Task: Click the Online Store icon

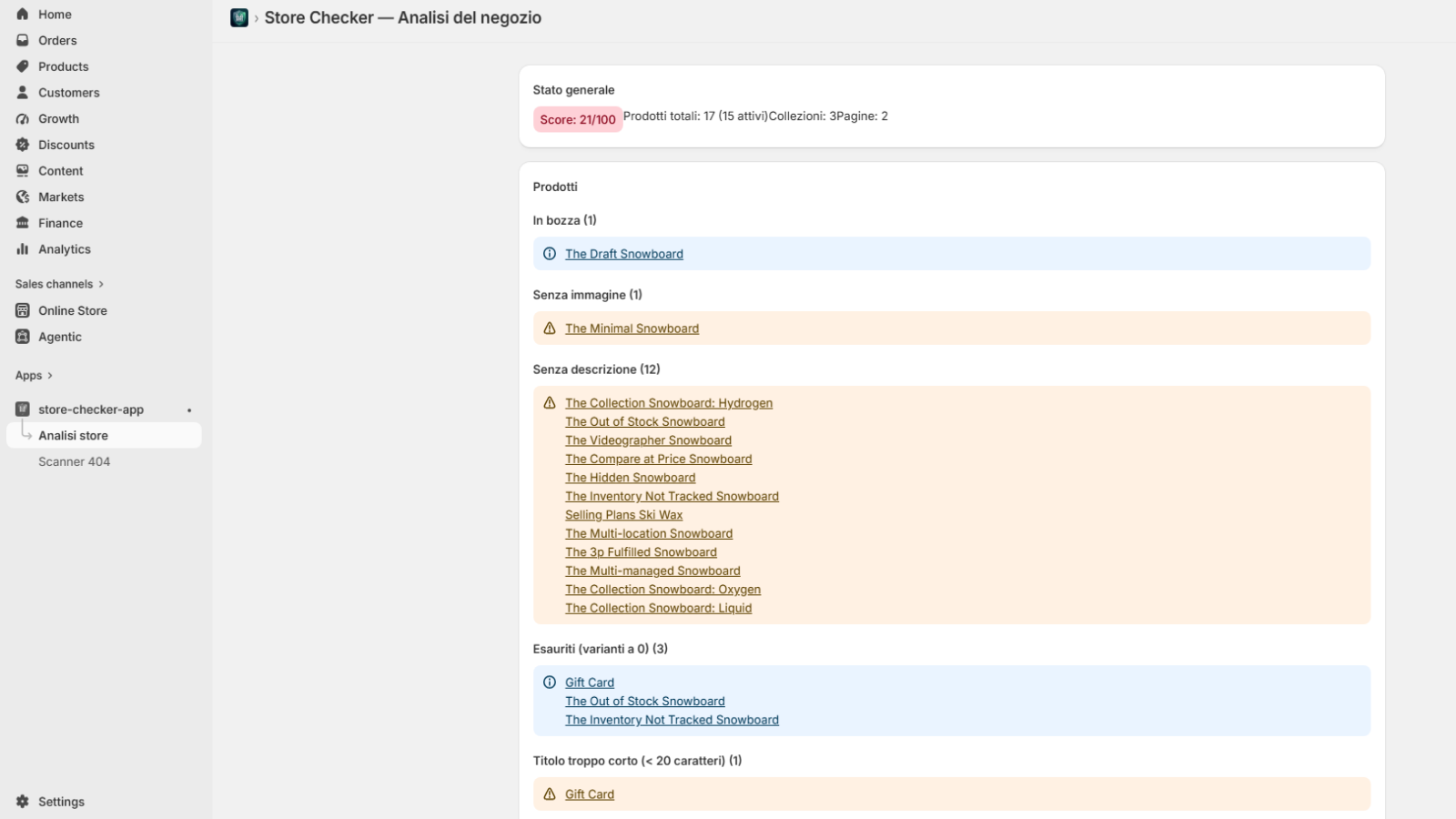Action: tap(23, 310)
